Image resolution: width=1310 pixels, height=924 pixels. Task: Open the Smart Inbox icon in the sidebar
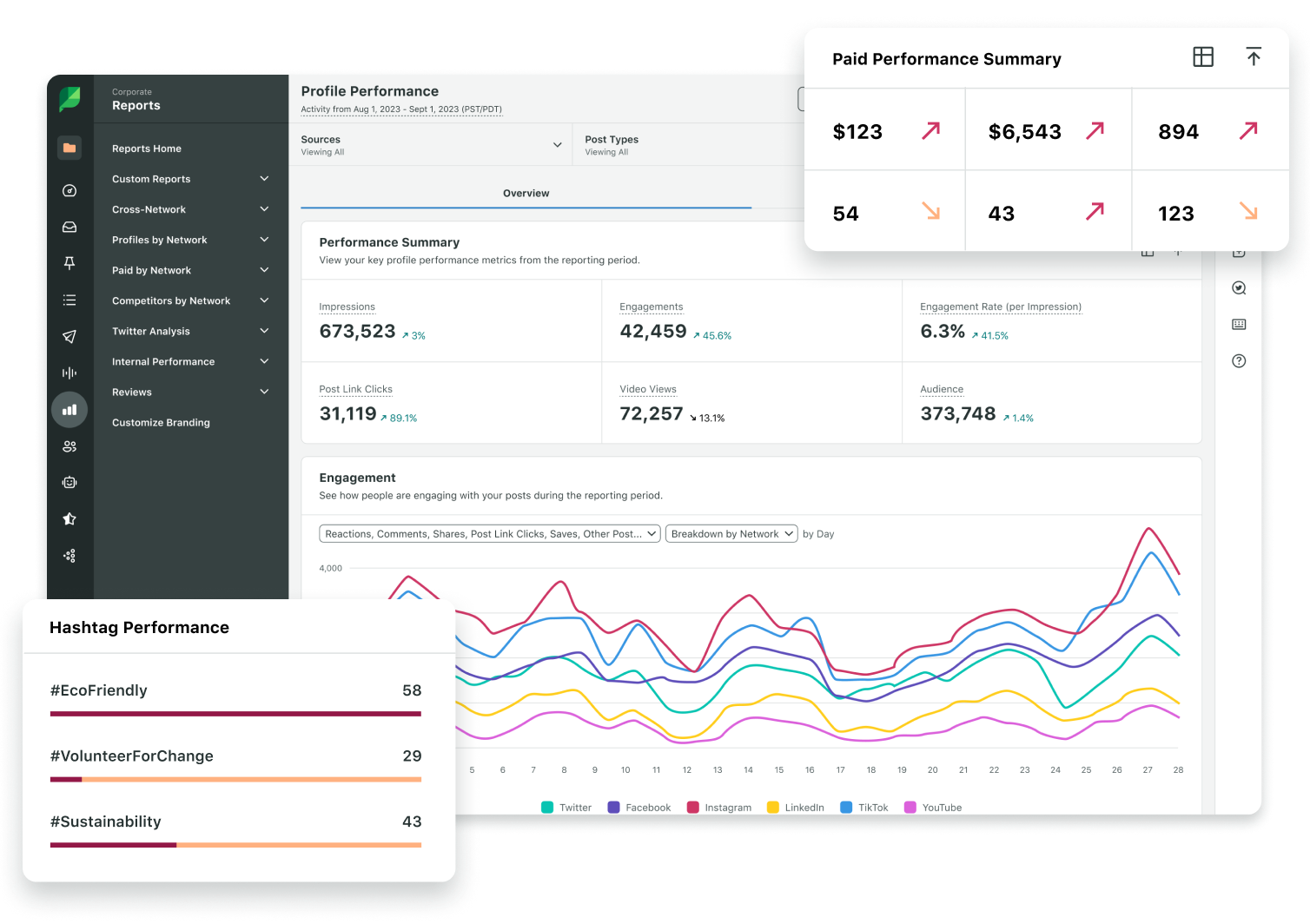[x=69, y=227]
